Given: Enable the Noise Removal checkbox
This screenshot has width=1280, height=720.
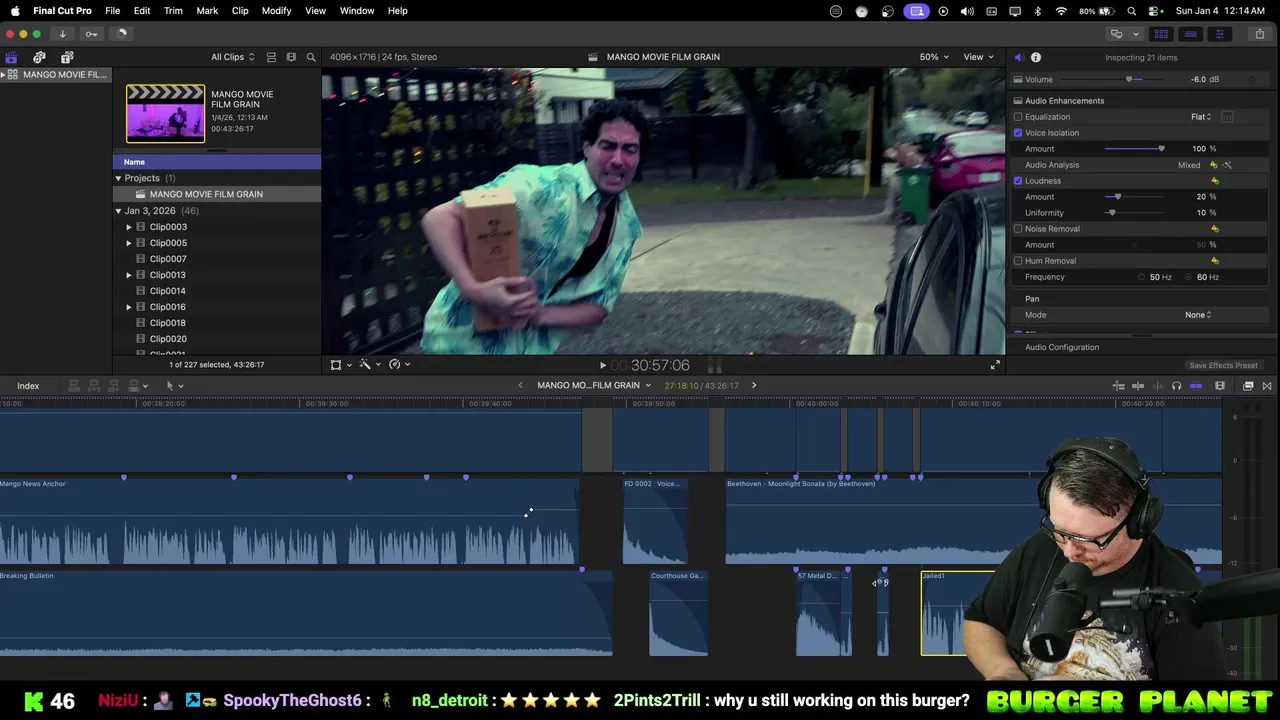Looking at the screenshot, I should [1018, 229].
